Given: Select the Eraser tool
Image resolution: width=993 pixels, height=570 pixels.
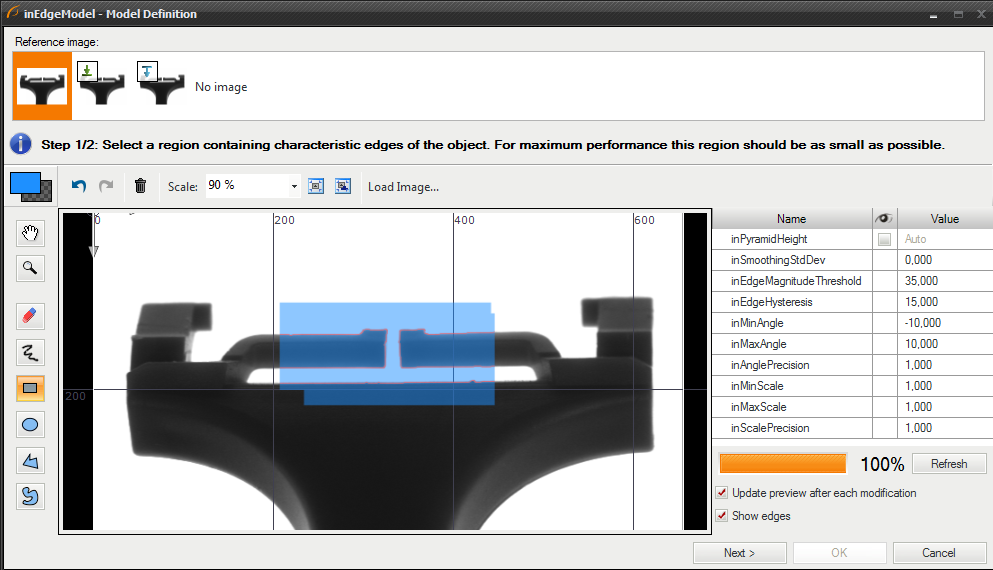Looking at the screenshot, I should tap(31, 317).
